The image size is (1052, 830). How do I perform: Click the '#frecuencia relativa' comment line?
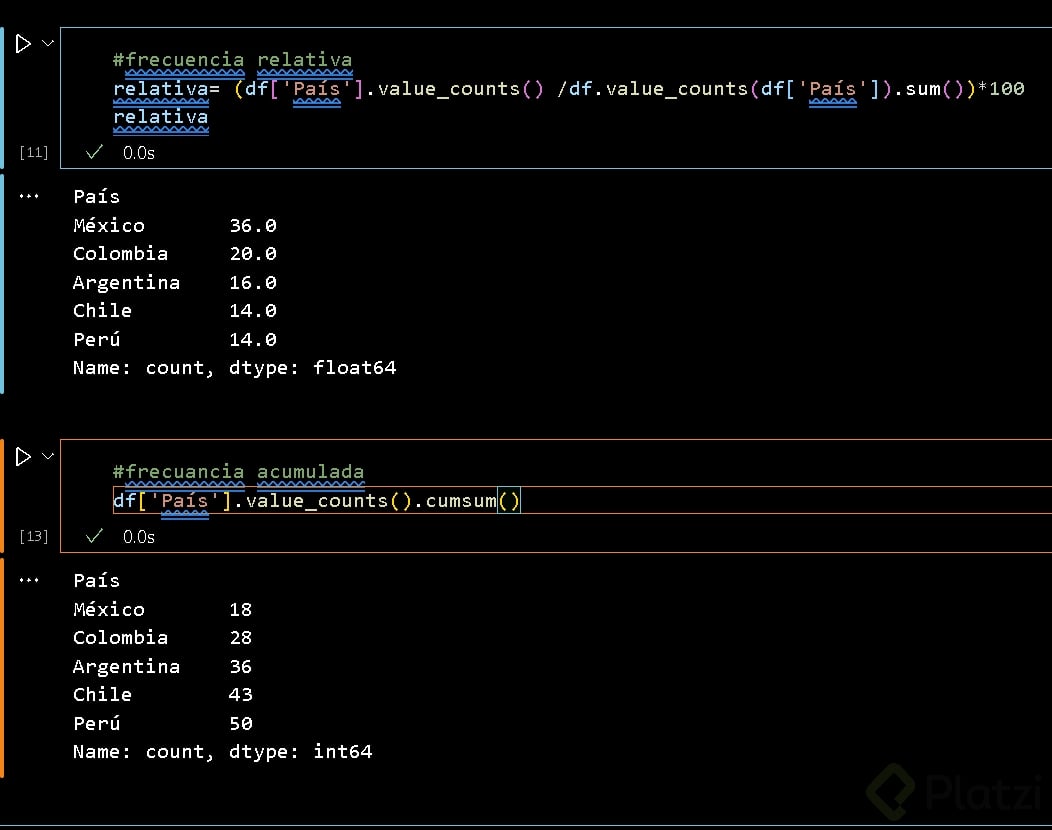tap(232, 60)
